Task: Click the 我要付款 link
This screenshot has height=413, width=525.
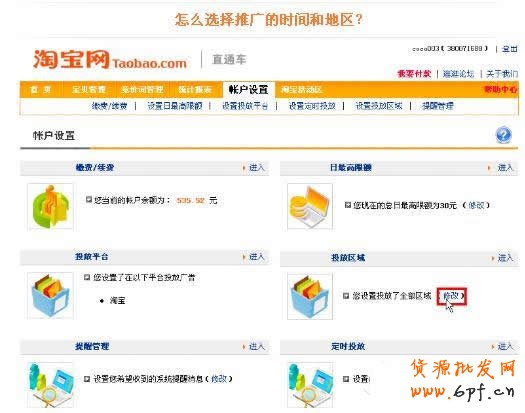Action: click(x=414, y=74)
